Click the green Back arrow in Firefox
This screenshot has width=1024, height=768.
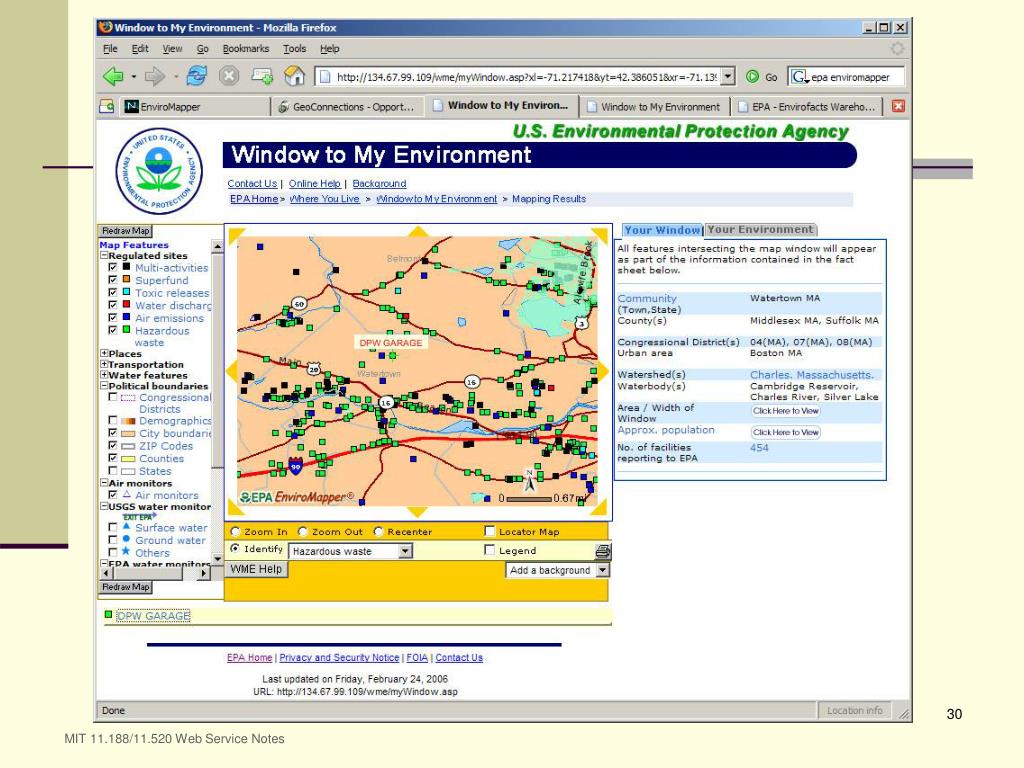114,76
